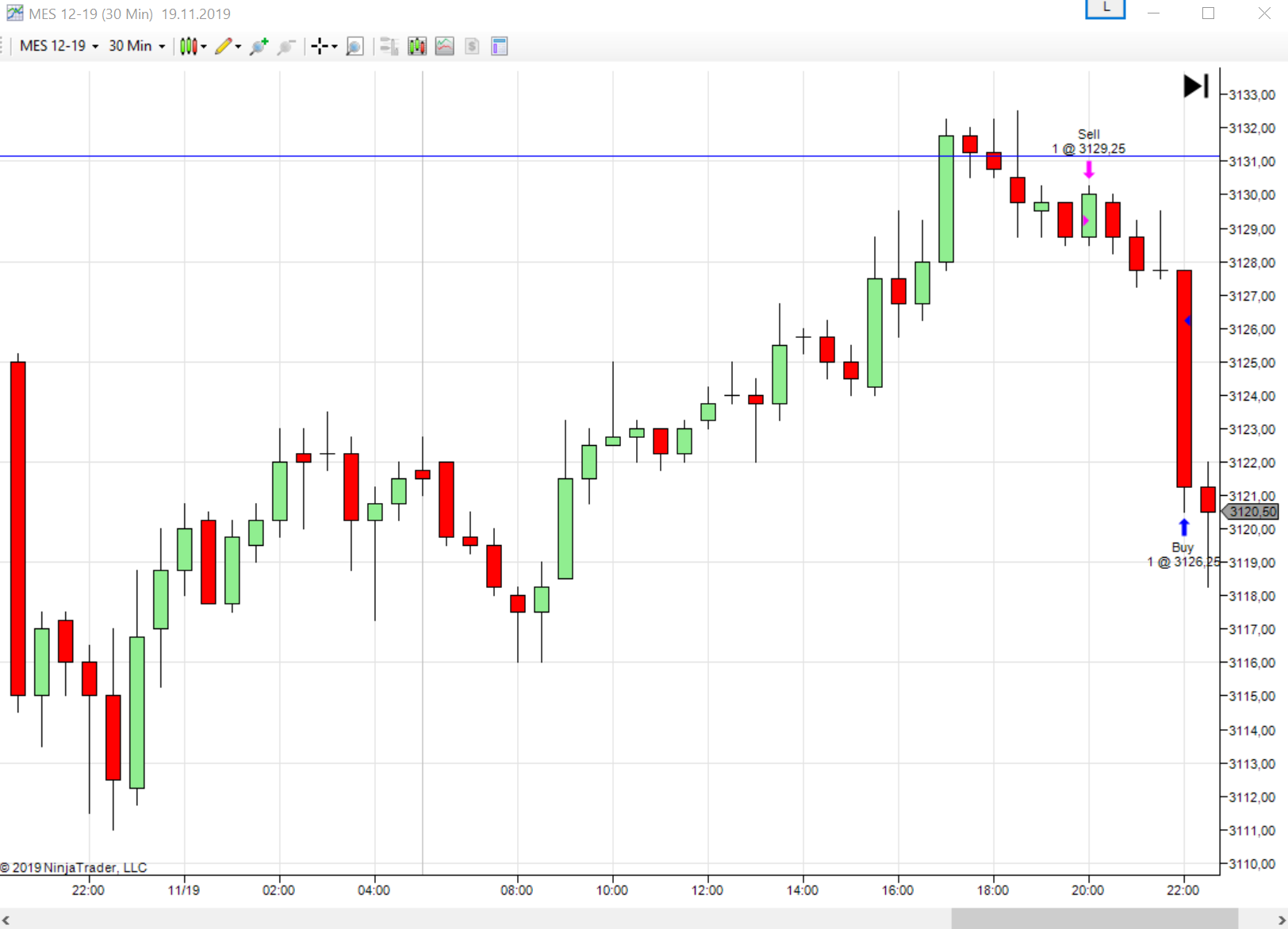Click the zoom in magnifier icon

[x=259, y=46]
